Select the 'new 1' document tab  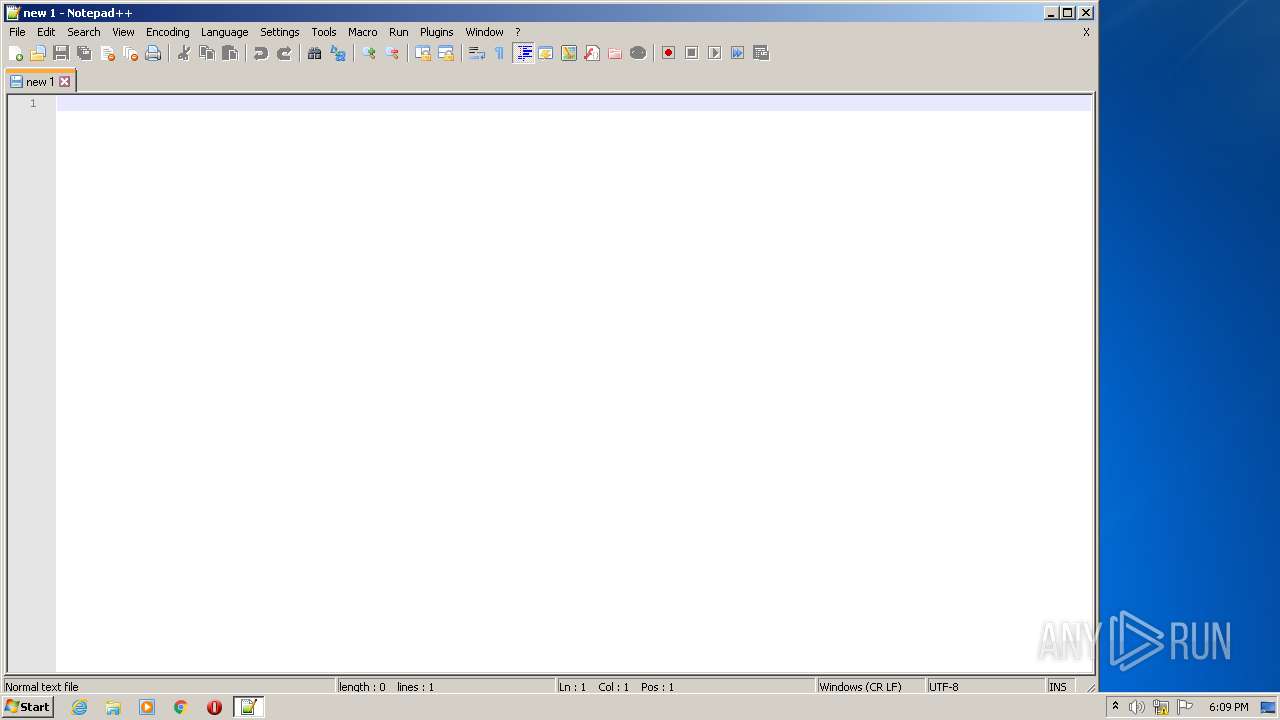(40, 82)
